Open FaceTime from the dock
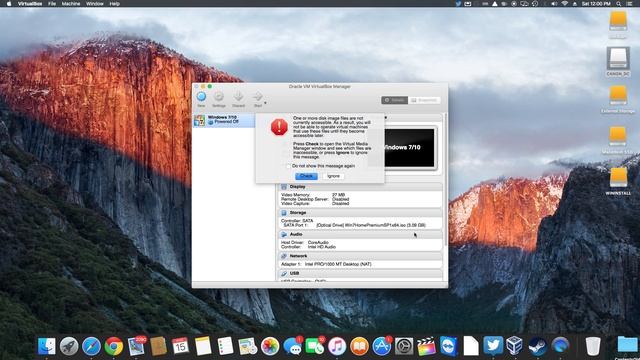Screen dimensions: 640x360 (x=315, y=346)
